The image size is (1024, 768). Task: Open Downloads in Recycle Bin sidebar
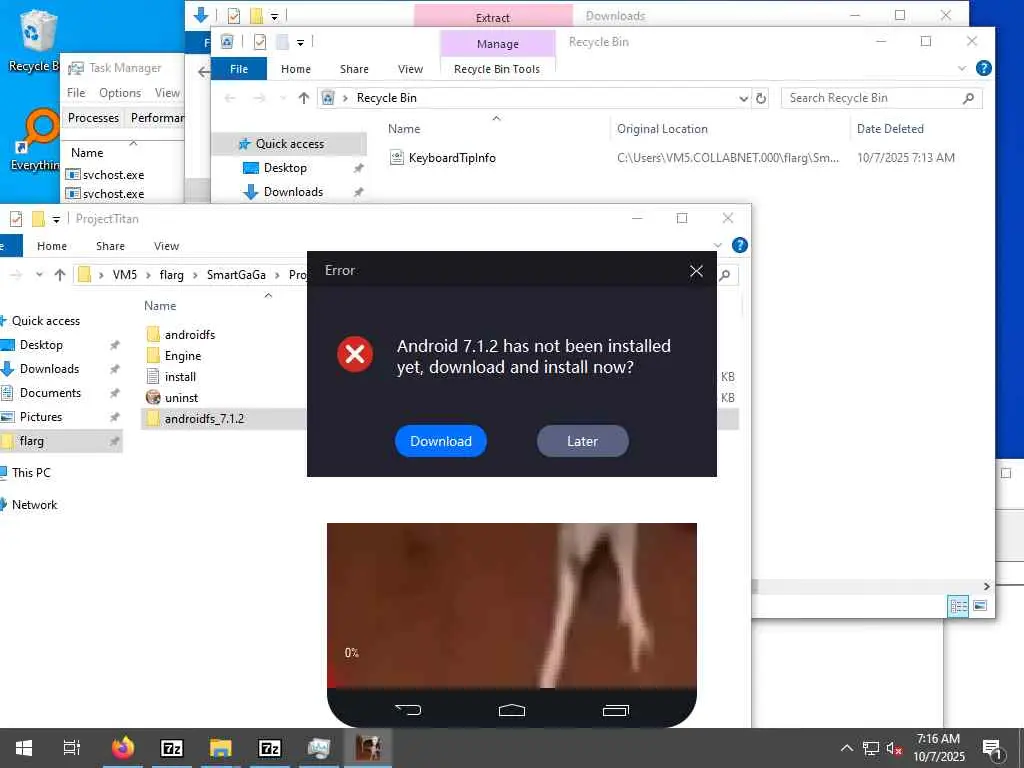(293, 192)
